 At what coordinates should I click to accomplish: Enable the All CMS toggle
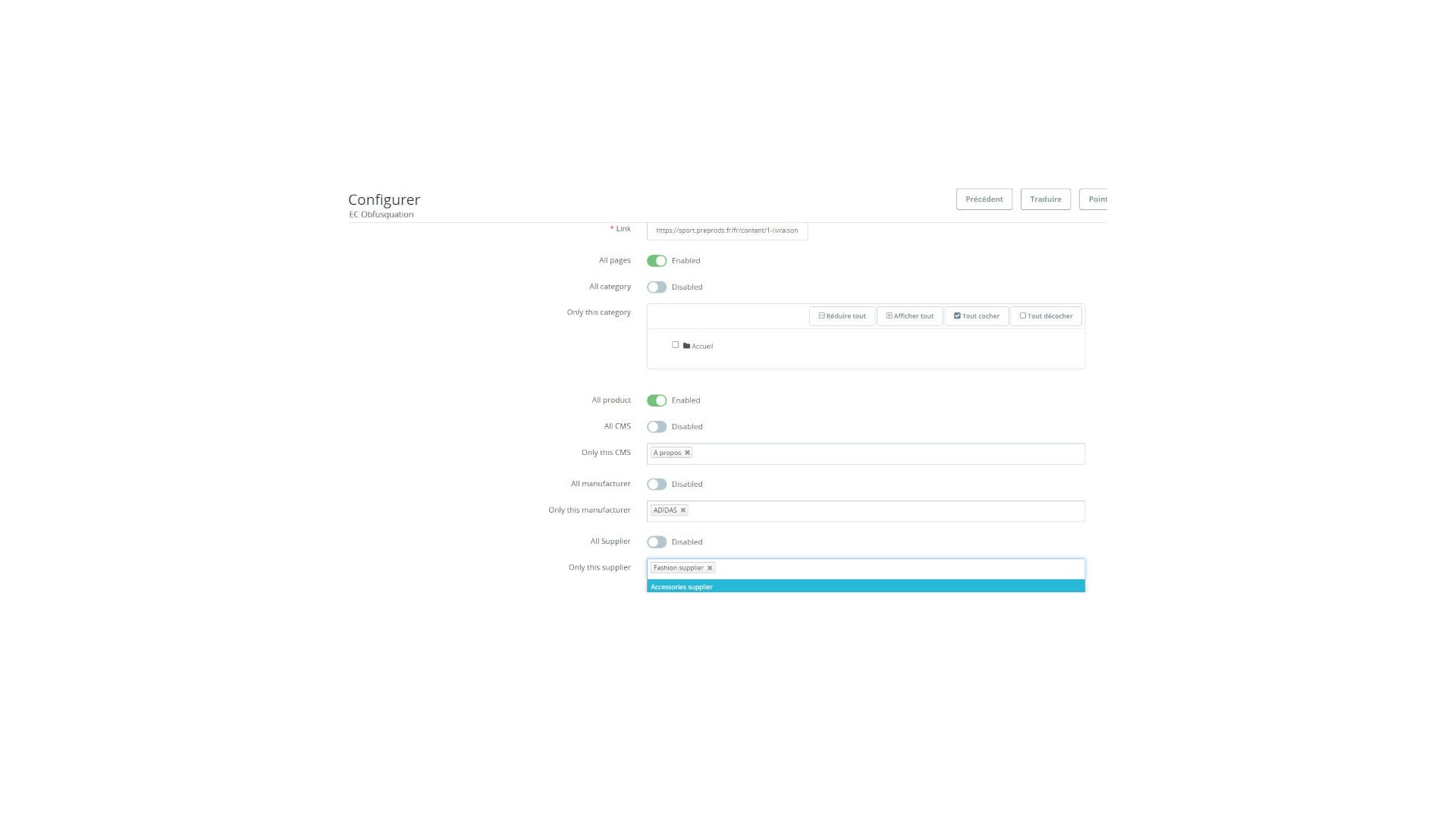pyautogui.click(x=657, y=427)
